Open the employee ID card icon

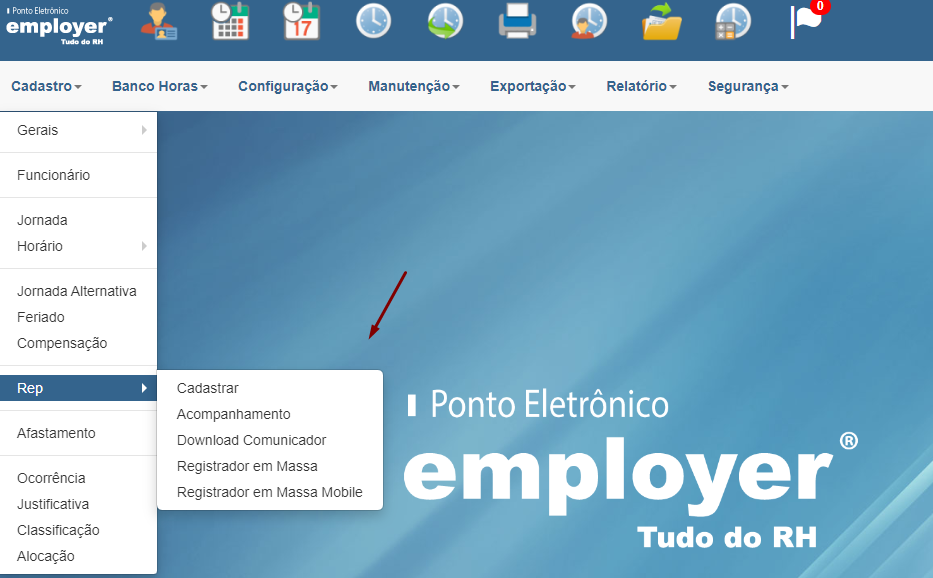coord(159,21)
